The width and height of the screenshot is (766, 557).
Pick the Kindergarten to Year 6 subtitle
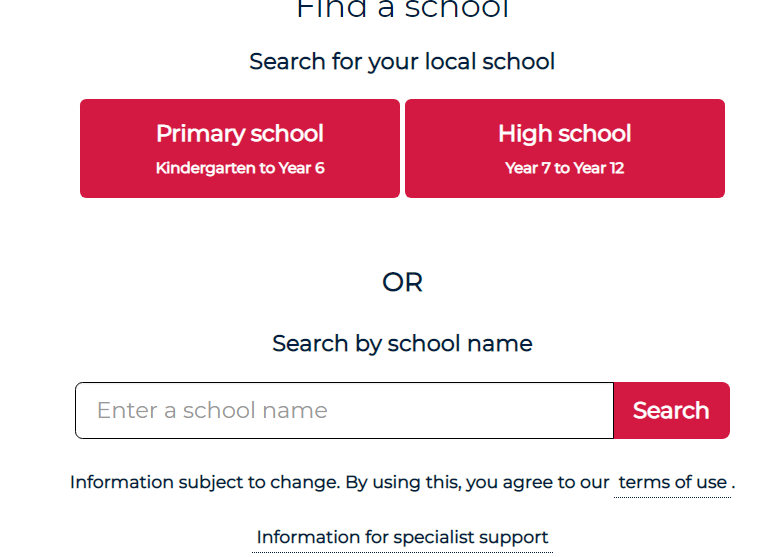(240, 168)
